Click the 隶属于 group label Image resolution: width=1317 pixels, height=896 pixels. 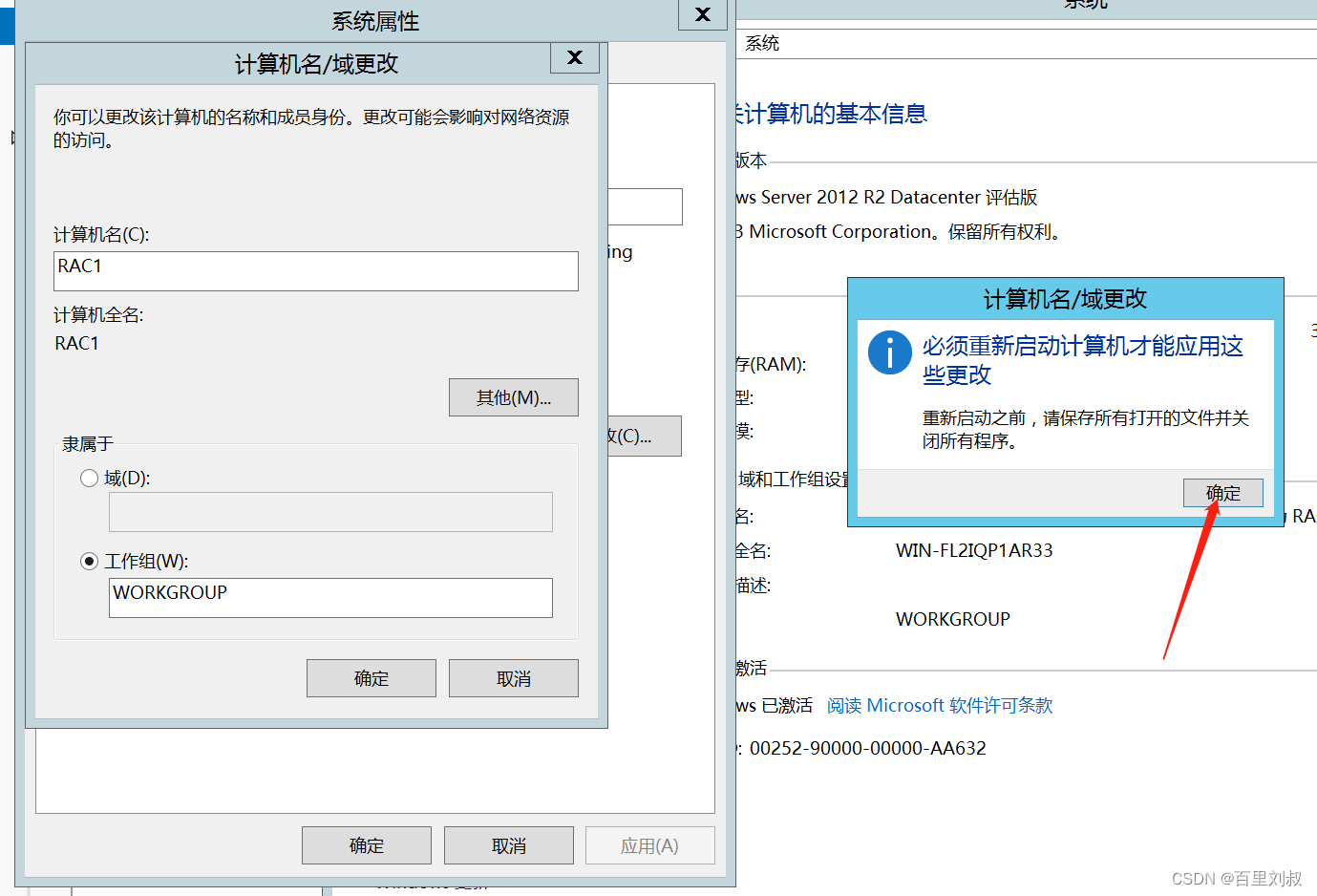click(x=88, y=444)
